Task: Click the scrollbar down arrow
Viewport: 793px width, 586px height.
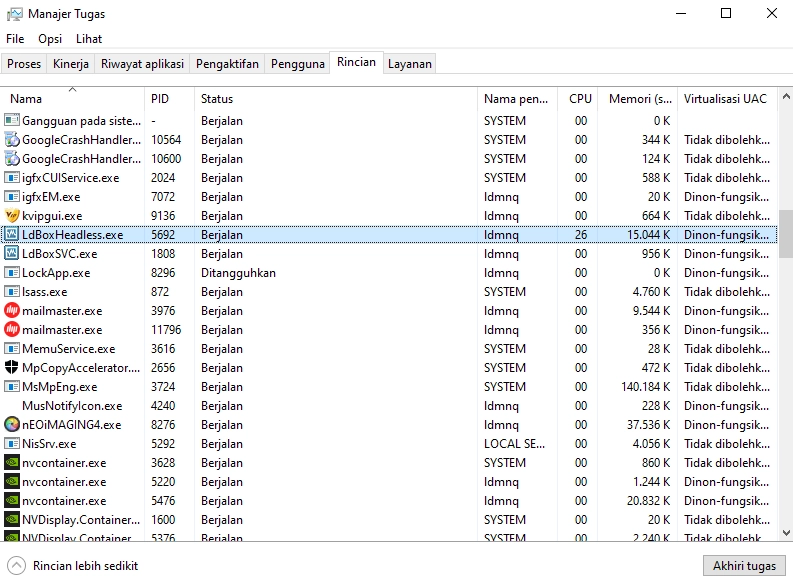Action: 786,532
